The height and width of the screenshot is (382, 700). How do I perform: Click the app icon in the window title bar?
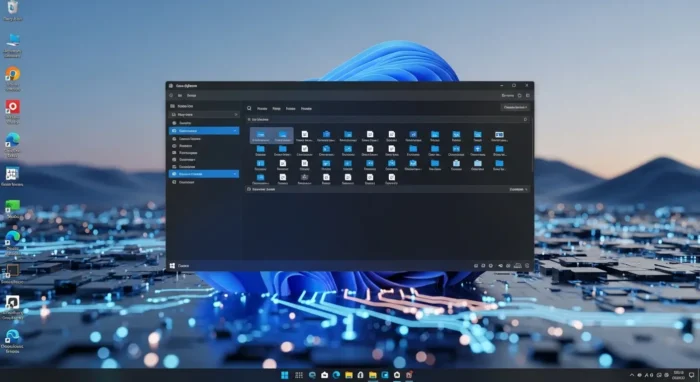pyautogui.click(x=171, y=86)
